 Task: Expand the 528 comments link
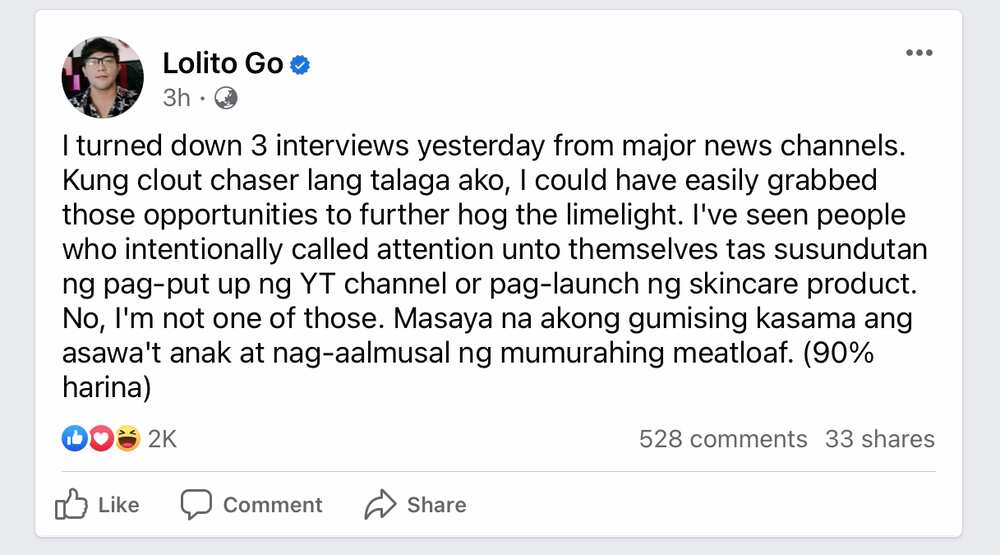(x=723, y=440)
